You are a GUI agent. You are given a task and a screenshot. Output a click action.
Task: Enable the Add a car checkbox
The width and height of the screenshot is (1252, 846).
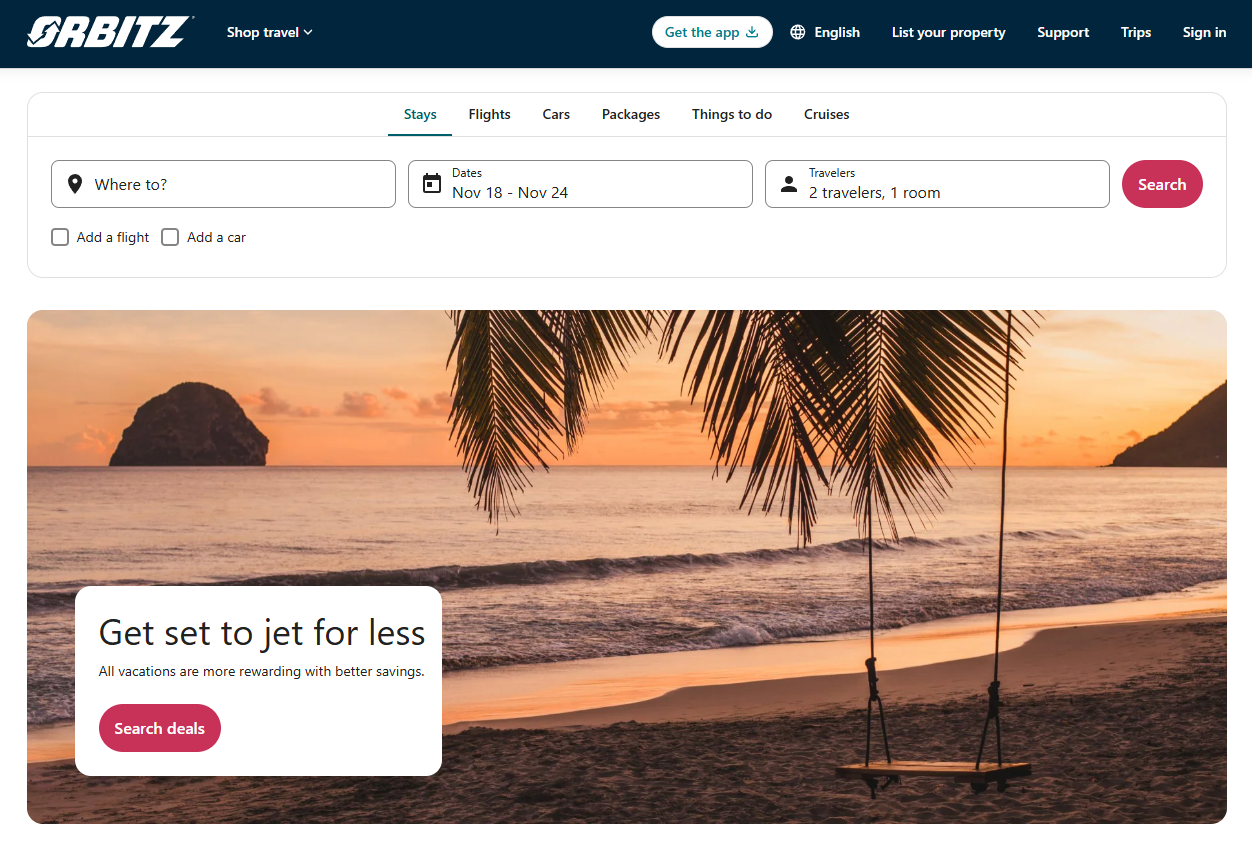[x=170, y=237]
